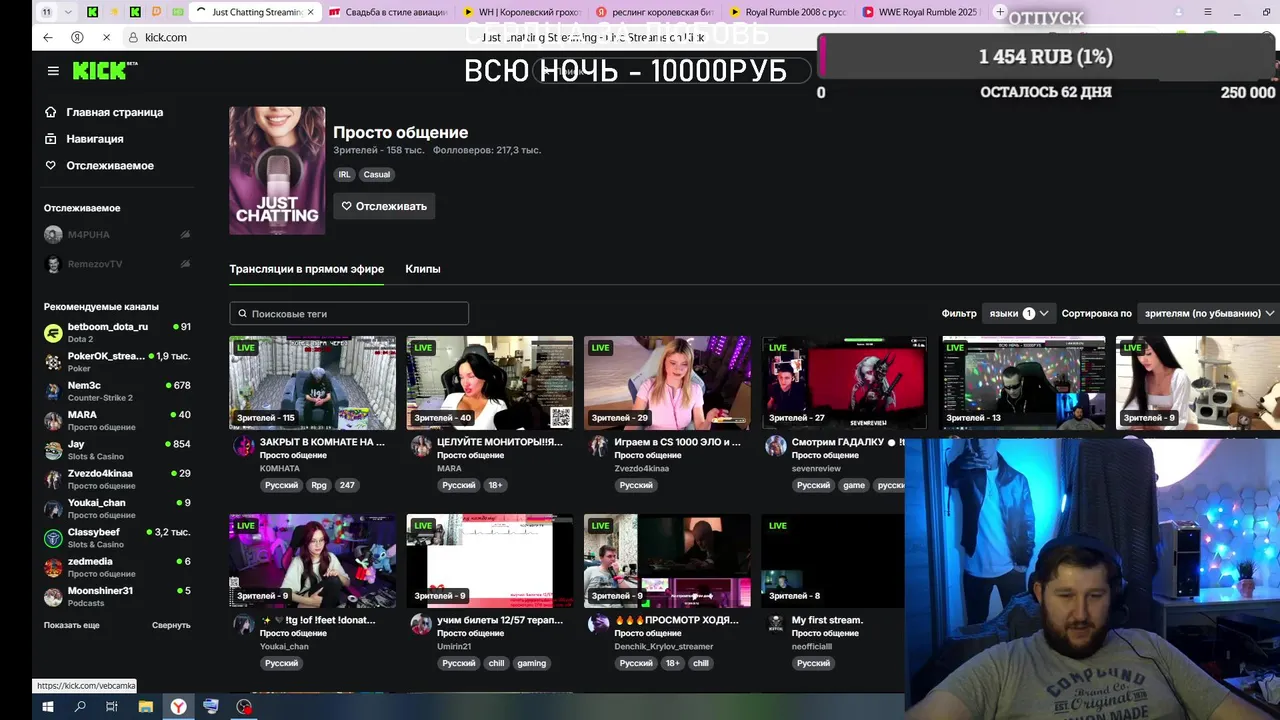Click sevenreview streamer avatar icon
The width and height of the screenshot is (1280, 720).
(776, 446)
